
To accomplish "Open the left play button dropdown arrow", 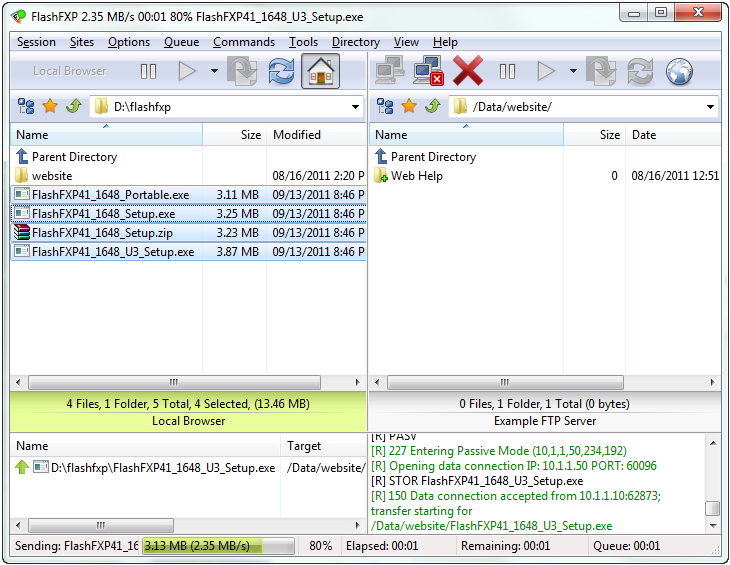I will [x=213, y=71].
